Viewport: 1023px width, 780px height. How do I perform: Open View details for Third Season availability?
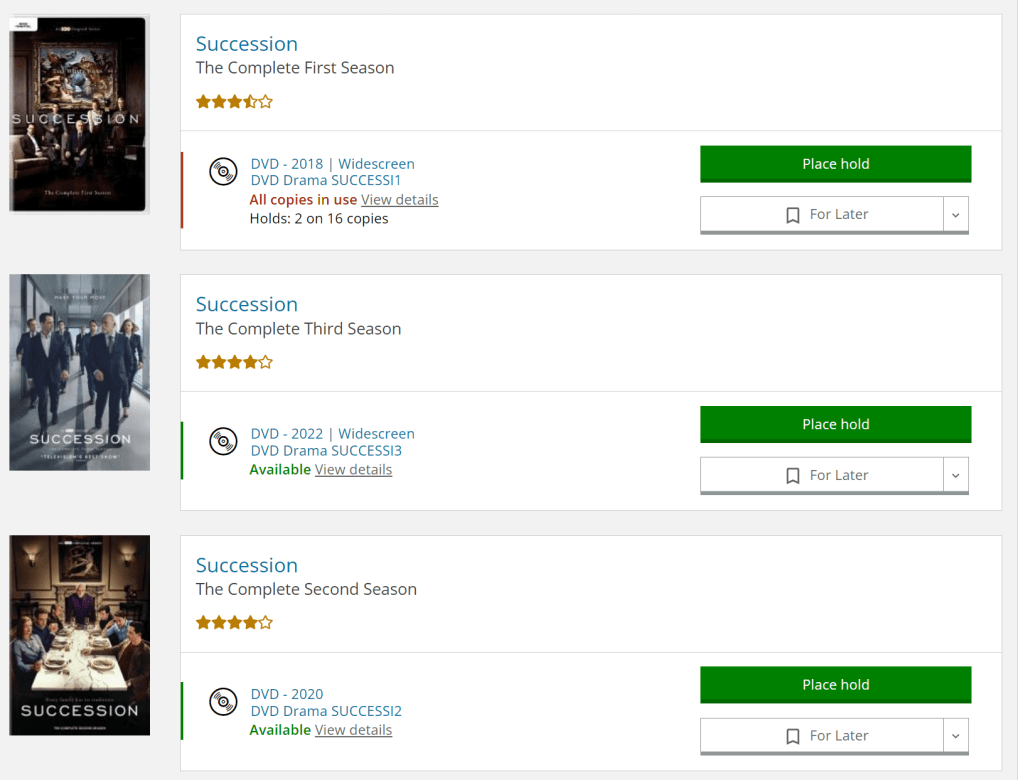coord(353,470)
